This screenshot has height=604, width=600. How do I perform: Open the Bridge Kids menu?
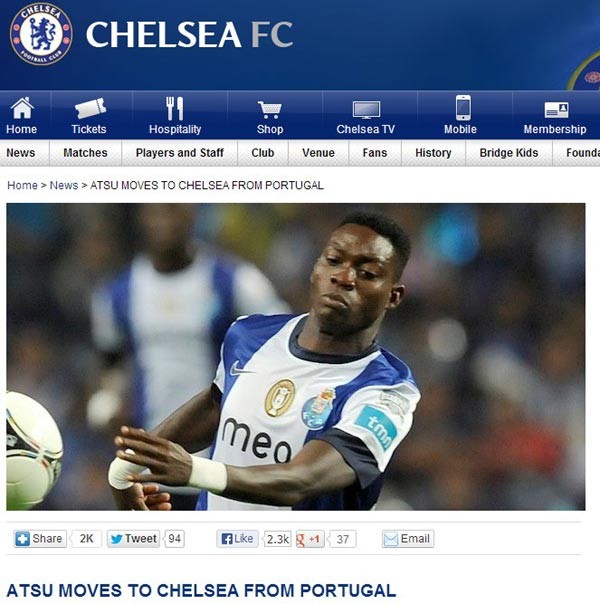pyautogui.click(x=509, y=153)
